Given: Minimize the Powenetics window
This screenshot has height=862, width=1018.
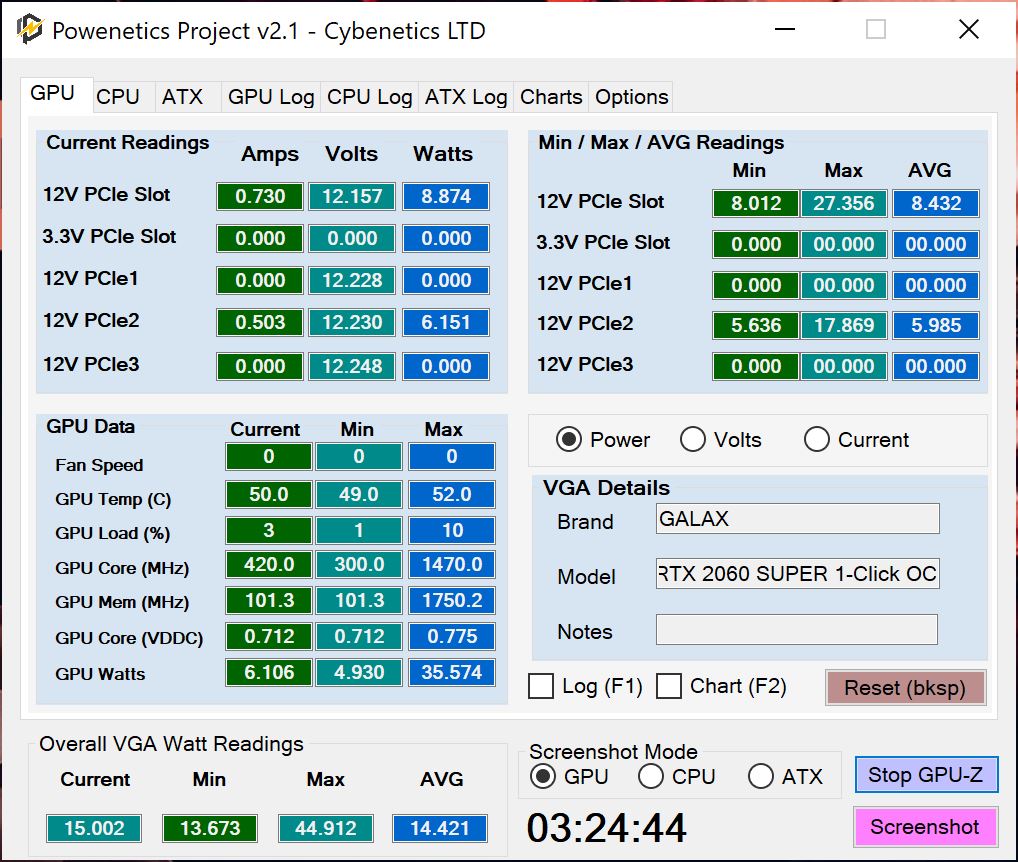Looking at the screenshot, I should tap(785, 29).
